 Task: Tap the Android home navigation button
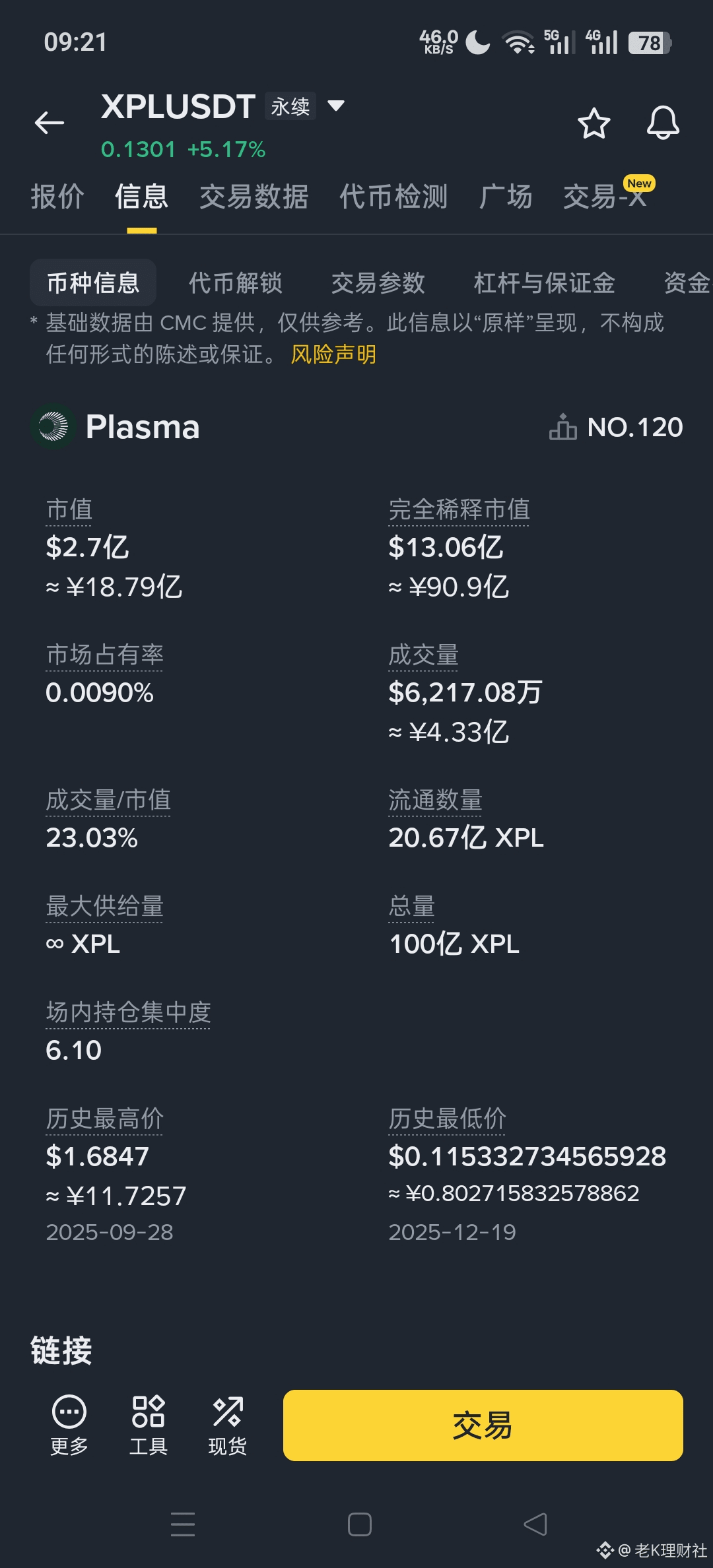click(359, 1524)
